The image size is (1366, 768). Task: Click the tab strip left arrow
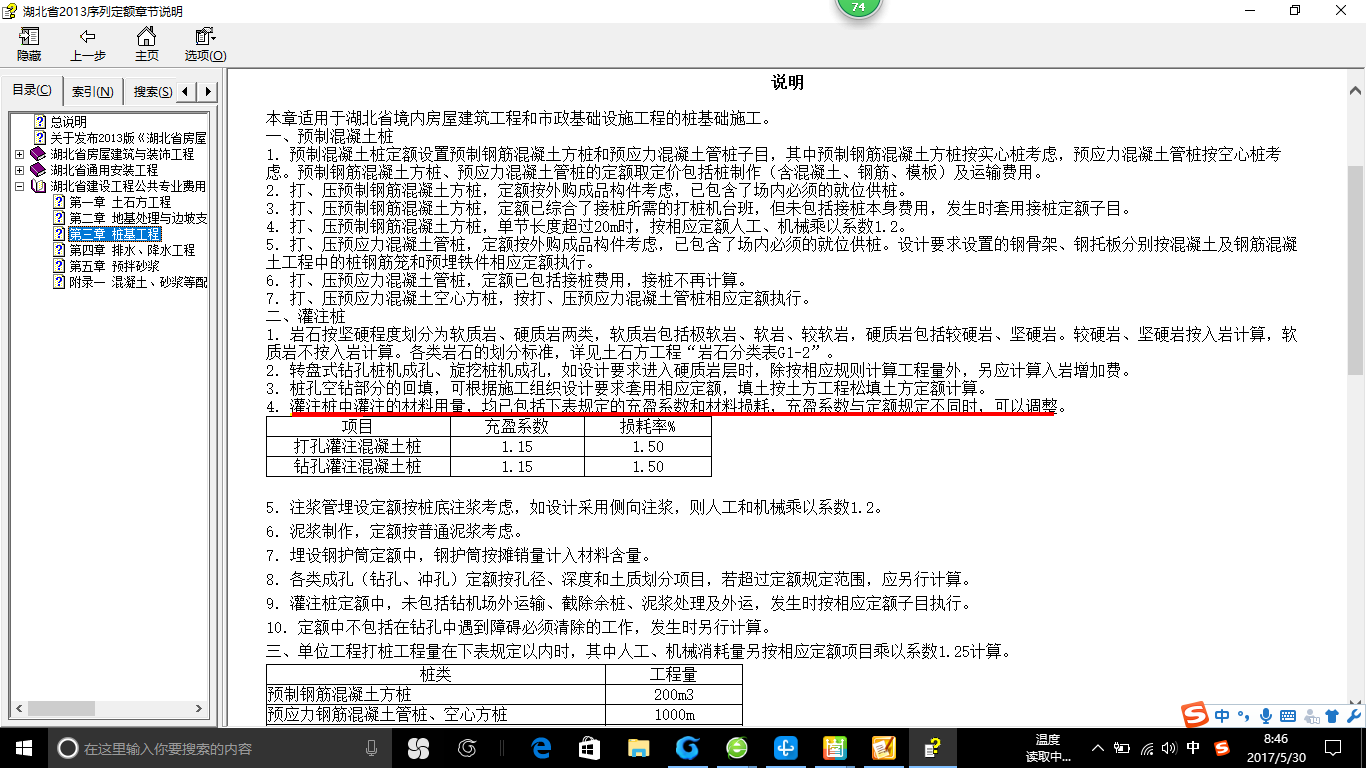[x=187, y=92]
